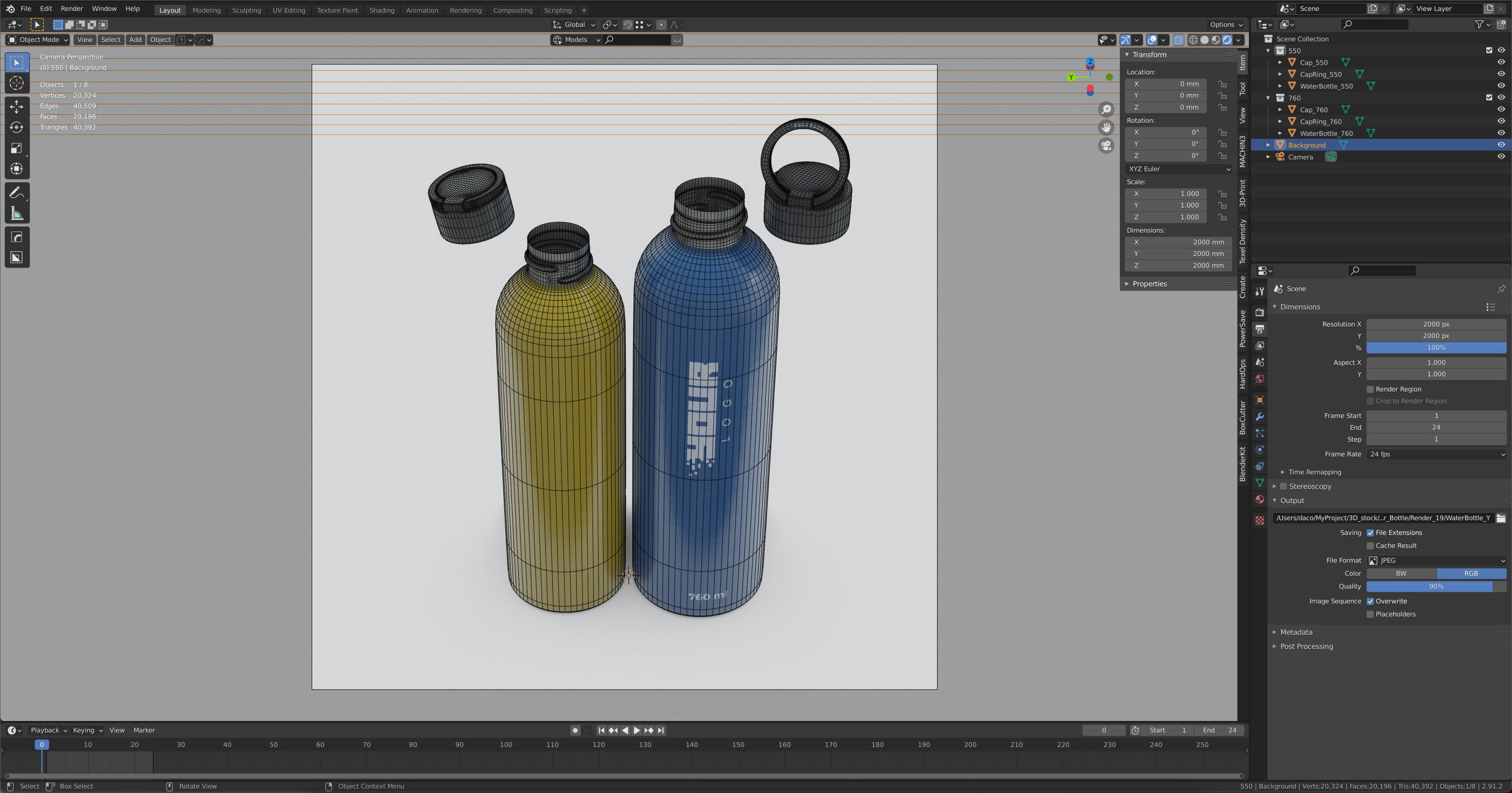Image resolution: width=1512 pixels, height=793 pixels.
Task: Add new collection in outliner header
Action: pos(1501,25)
